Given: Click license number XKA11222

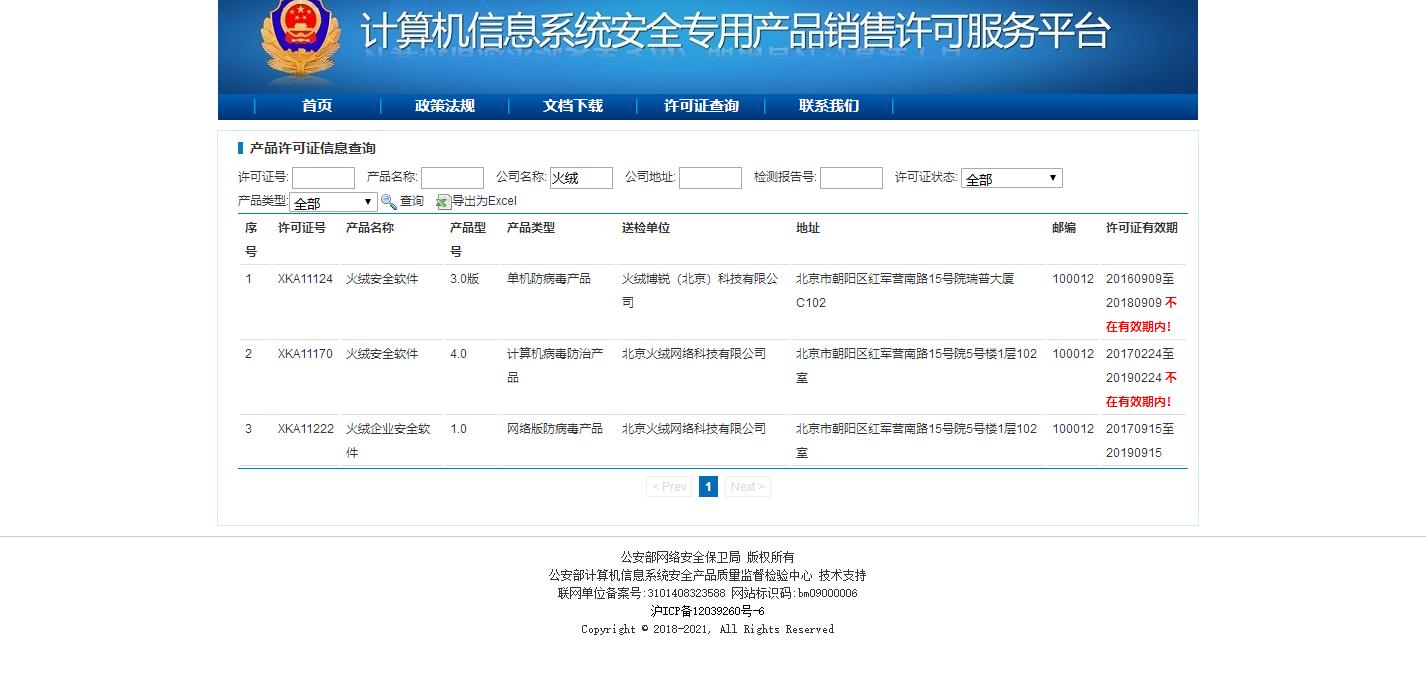Looking at the screenshot, I should click(x=305, y=429).
